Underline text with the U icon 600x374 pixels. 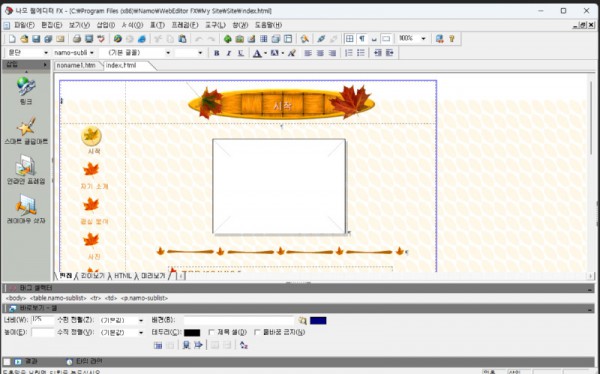pyautogui.click(x=241, y=53)
